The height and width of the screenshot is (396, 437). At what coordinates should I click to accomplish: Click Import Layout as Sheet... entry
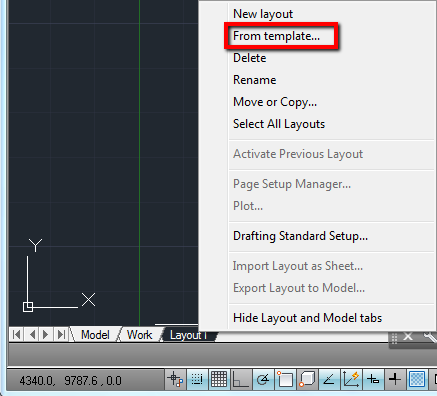pyautogui.click(x=298, y=266)
